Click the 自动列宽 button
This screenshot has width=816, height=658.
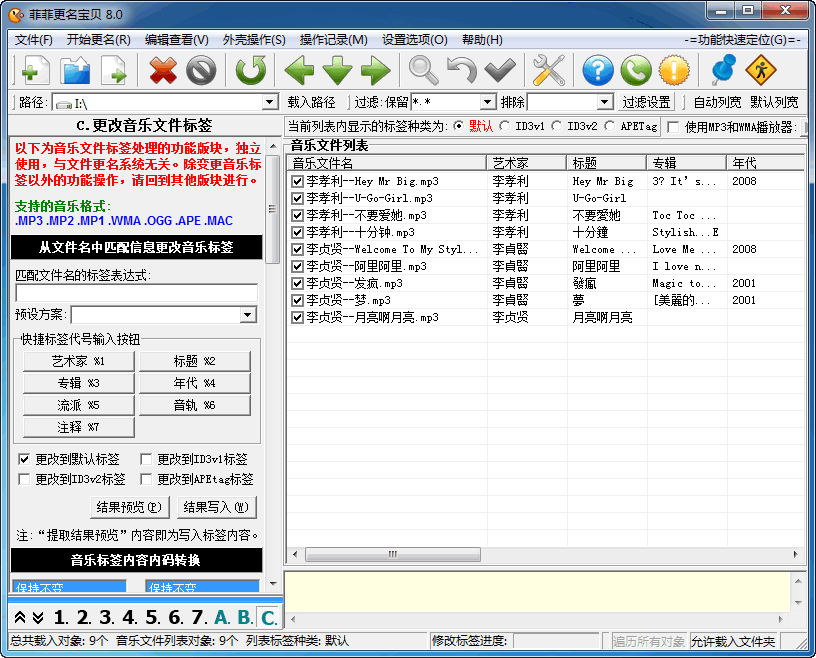pyautogui.click(x=717, y=102)
